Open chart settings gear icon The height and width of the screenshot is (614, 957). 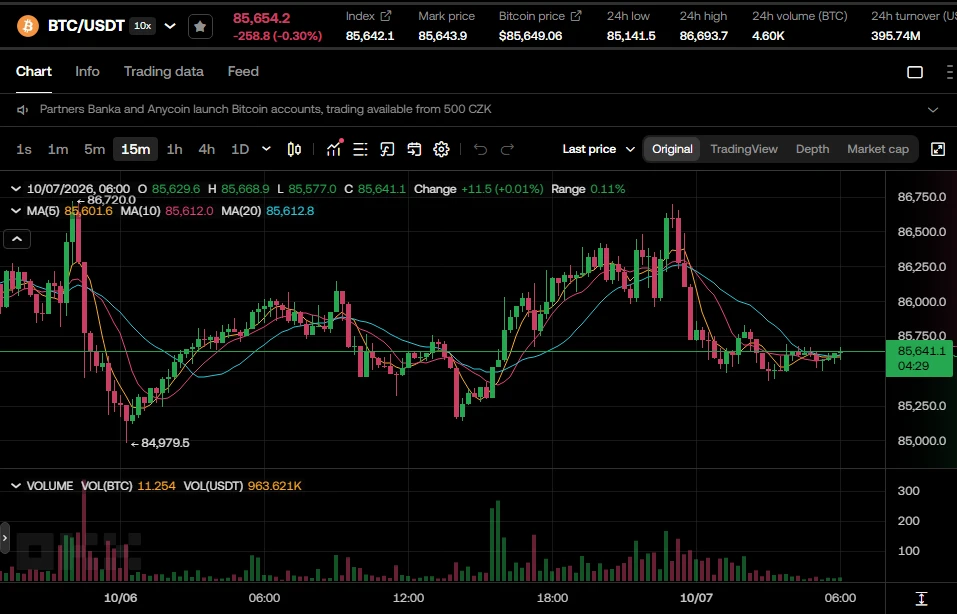click(441, 149)
